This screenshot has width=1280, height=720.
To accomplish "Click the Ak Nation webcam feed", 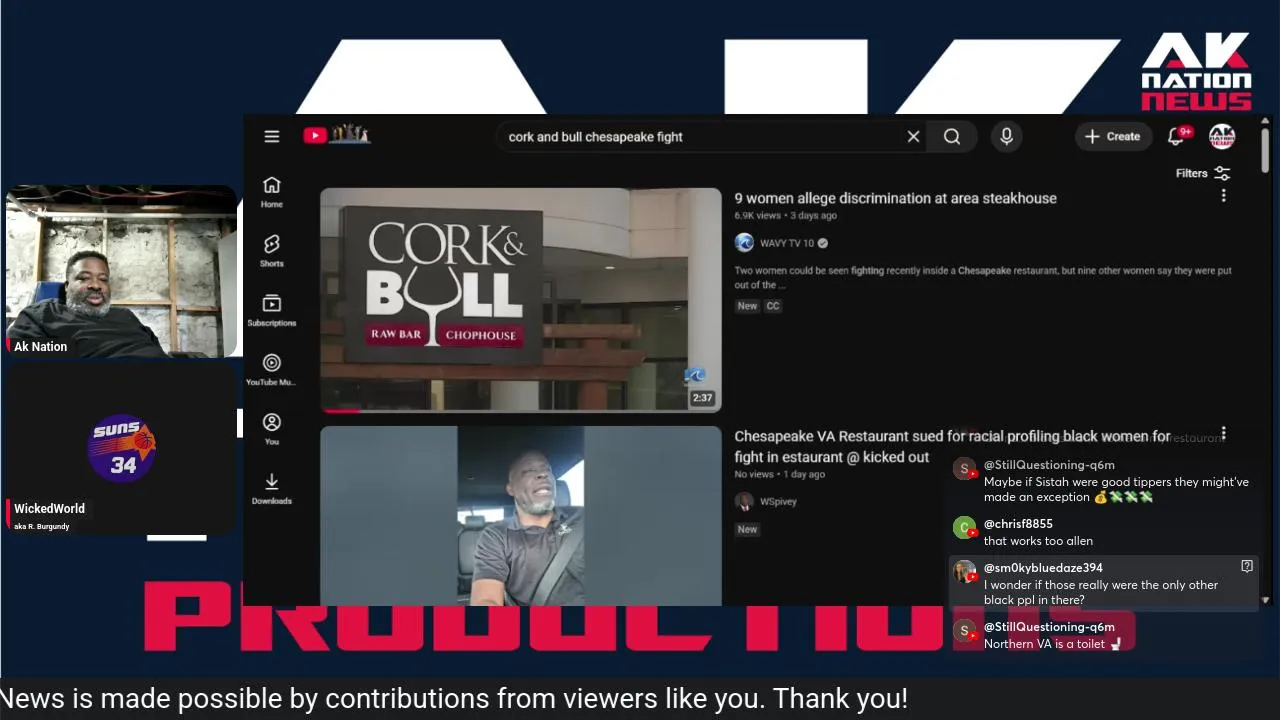I will point(122,271).
